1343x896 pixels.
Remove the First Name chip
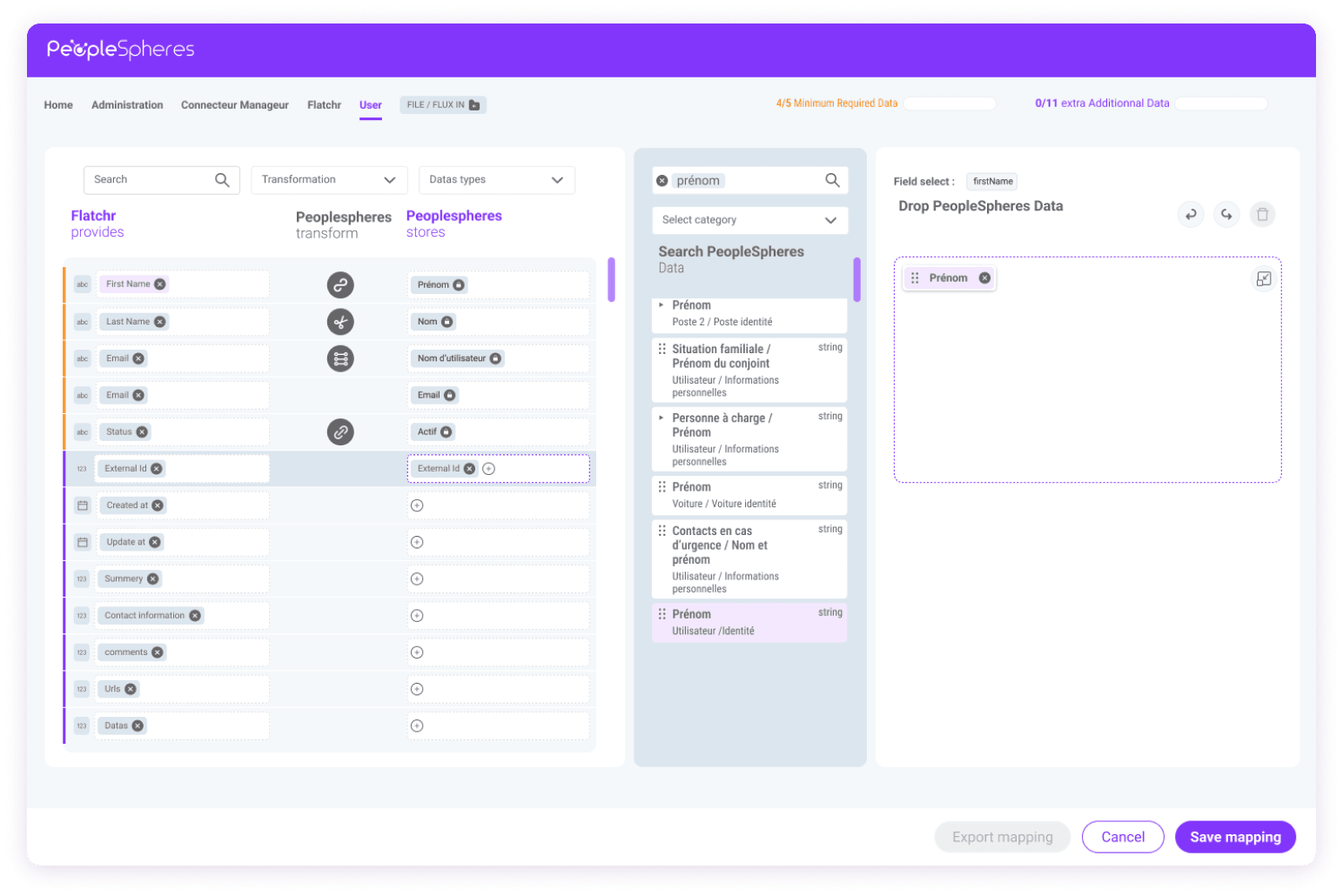[x=160, y=284]
